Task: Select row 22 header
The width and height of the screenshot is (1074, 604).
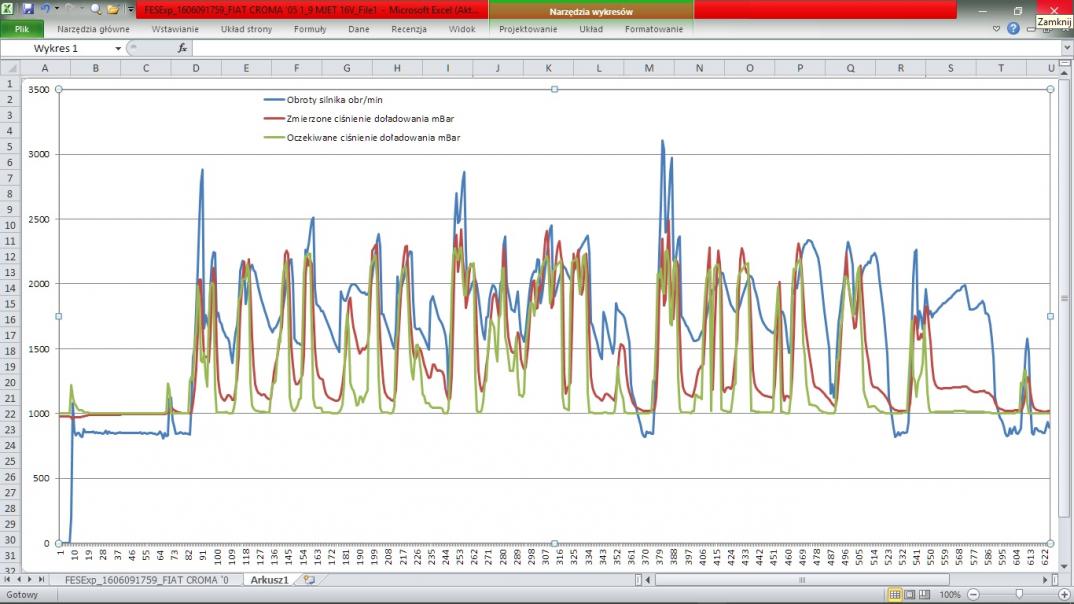Action: click(x=10, y=414)
